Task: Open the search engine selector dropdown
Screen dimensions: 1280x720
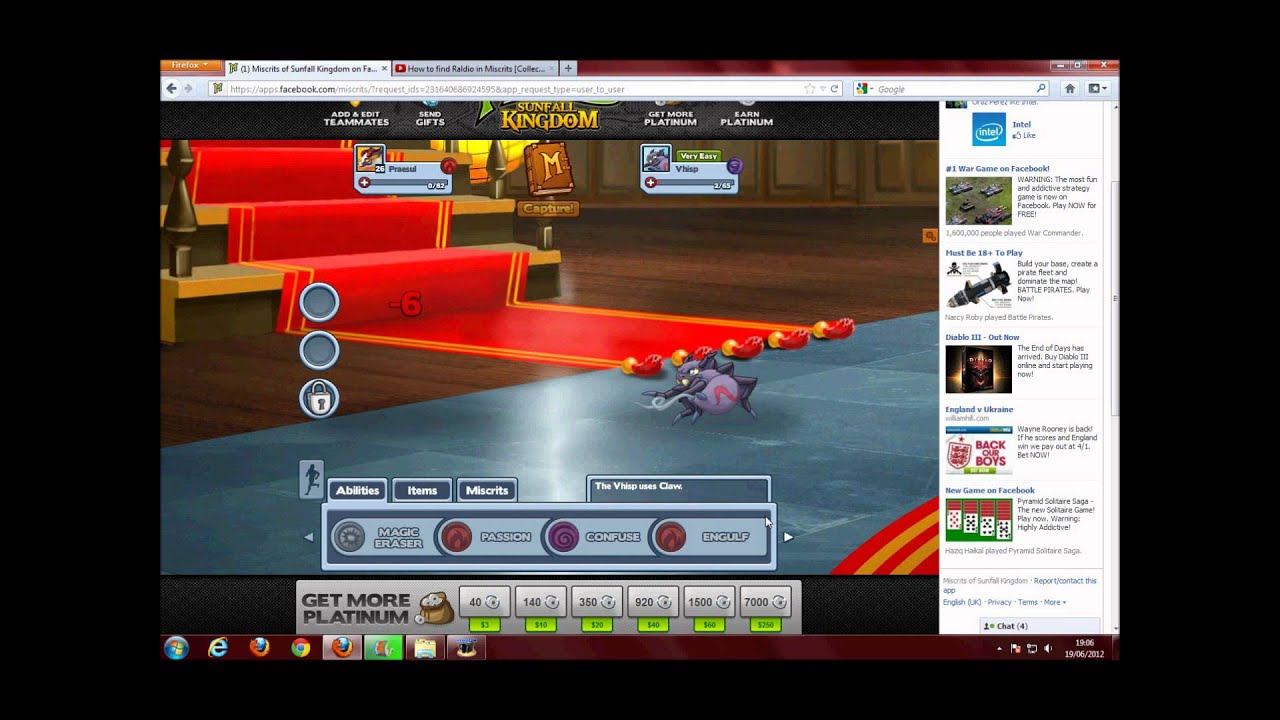Action: (x=864, y=89)
